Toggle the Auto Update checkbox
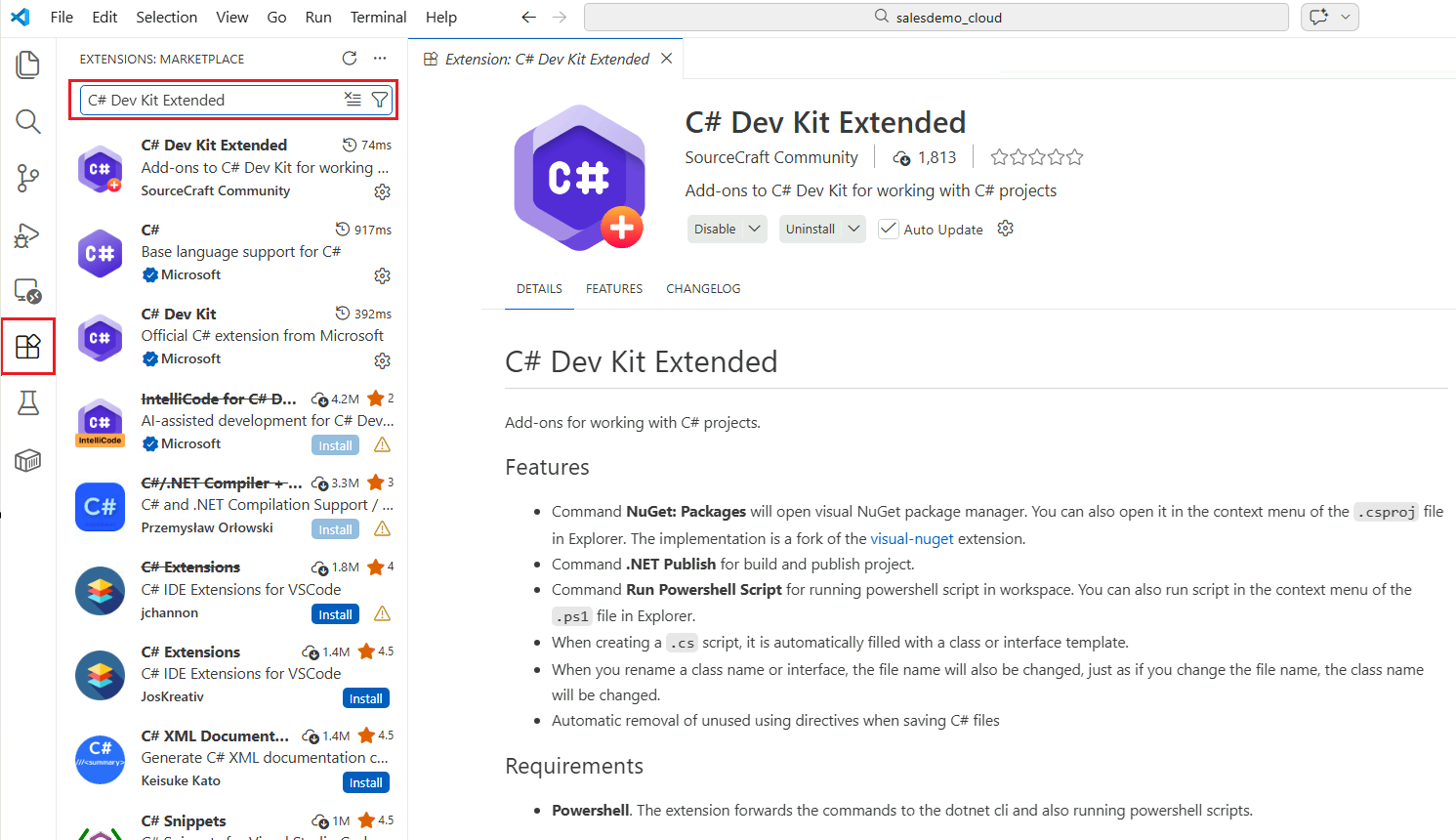 click(888, 229)
